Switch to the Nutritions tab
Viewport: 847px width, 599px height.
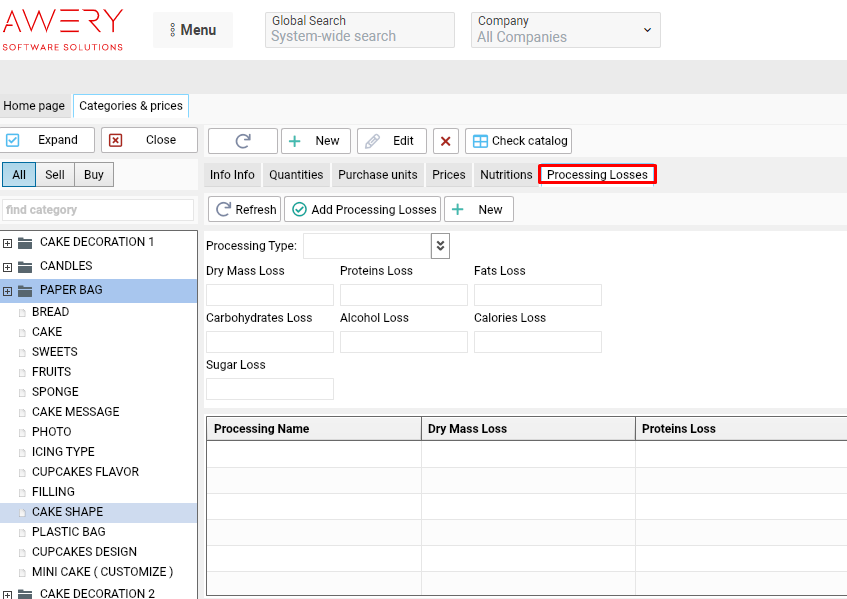(x=506, y=175)
